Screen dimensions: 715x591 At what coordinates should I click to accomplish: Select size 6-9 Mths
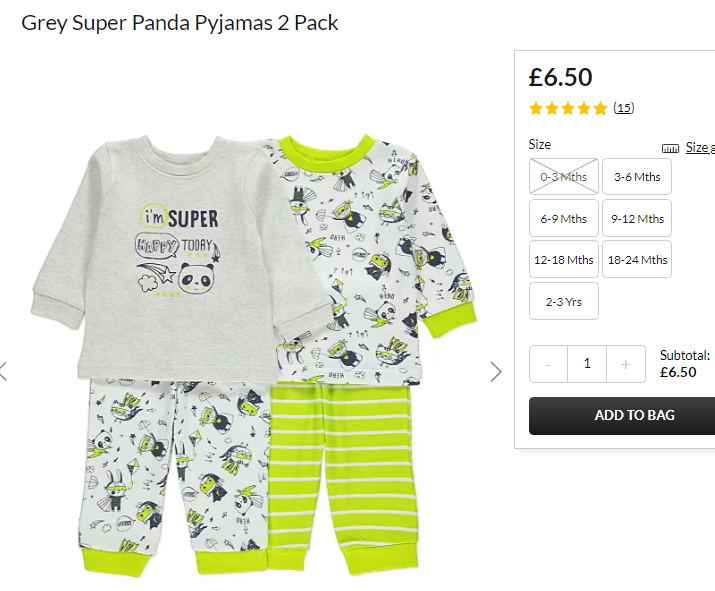click(564, 218)
